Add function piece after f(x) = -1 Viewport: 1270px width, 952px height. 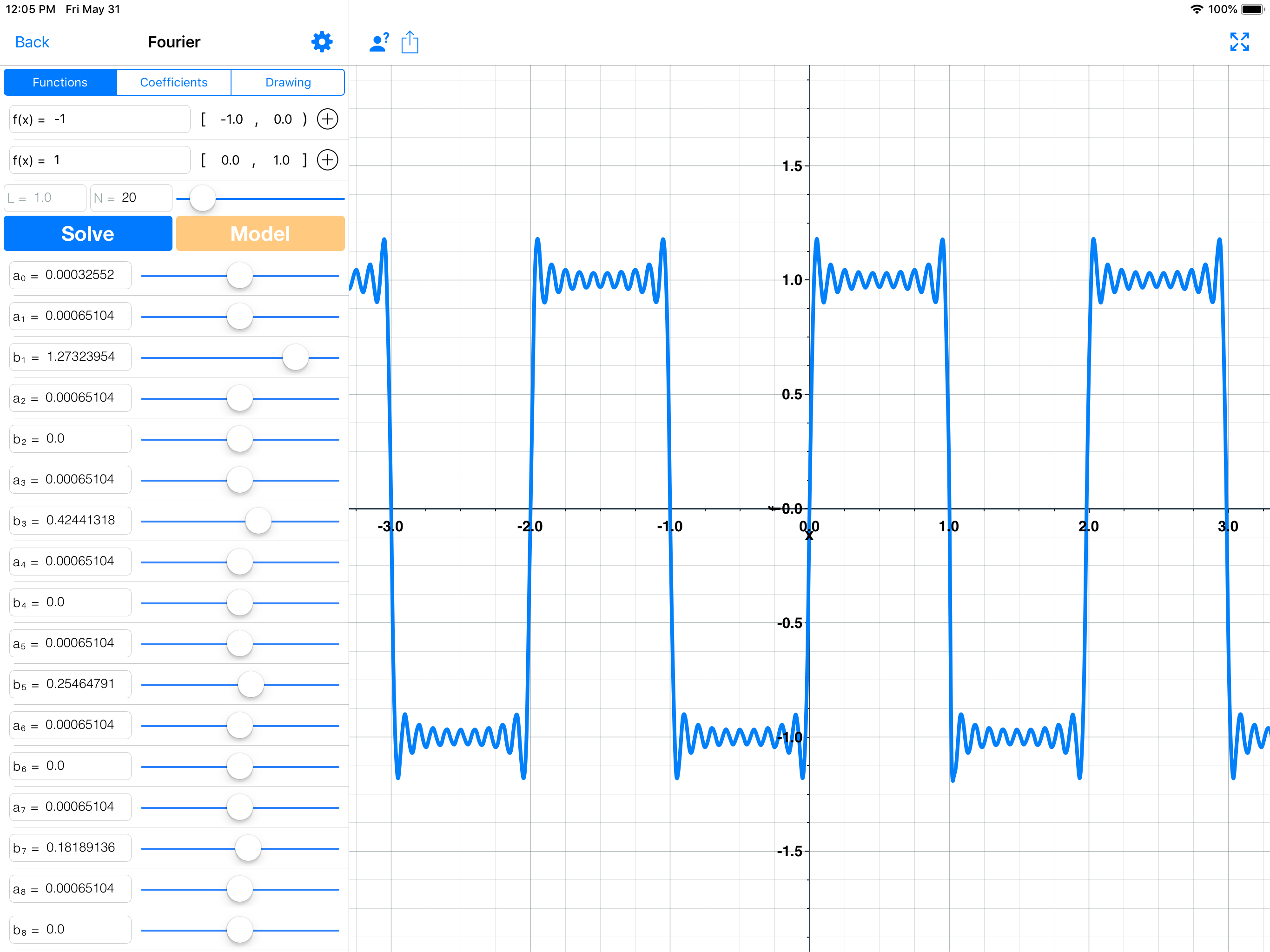coord(327,119)
